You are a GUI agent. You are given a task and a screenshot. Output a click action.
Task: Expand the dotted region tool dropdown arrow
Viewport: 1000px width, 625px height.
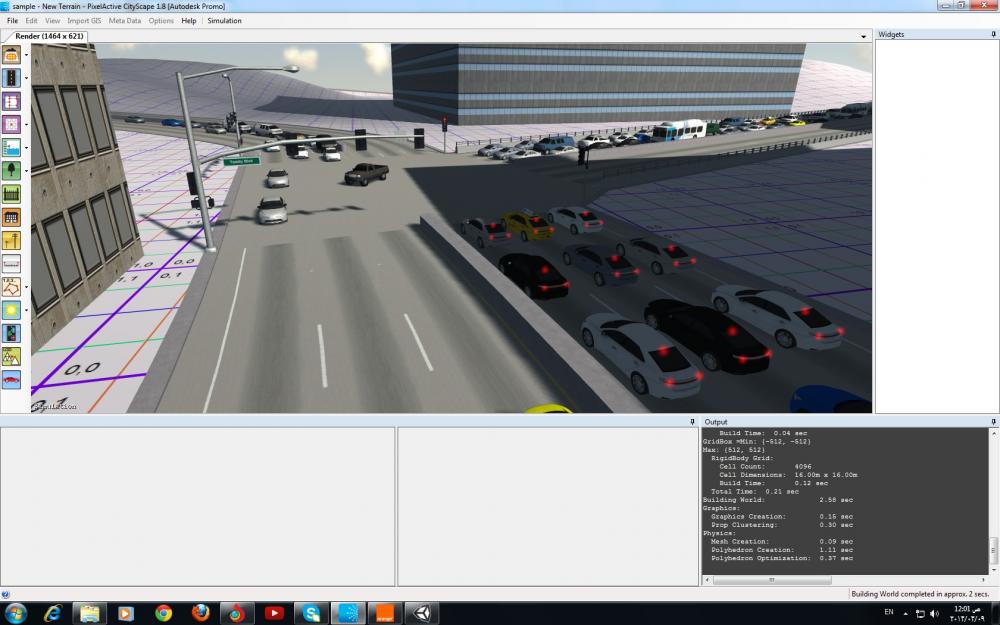26,124
